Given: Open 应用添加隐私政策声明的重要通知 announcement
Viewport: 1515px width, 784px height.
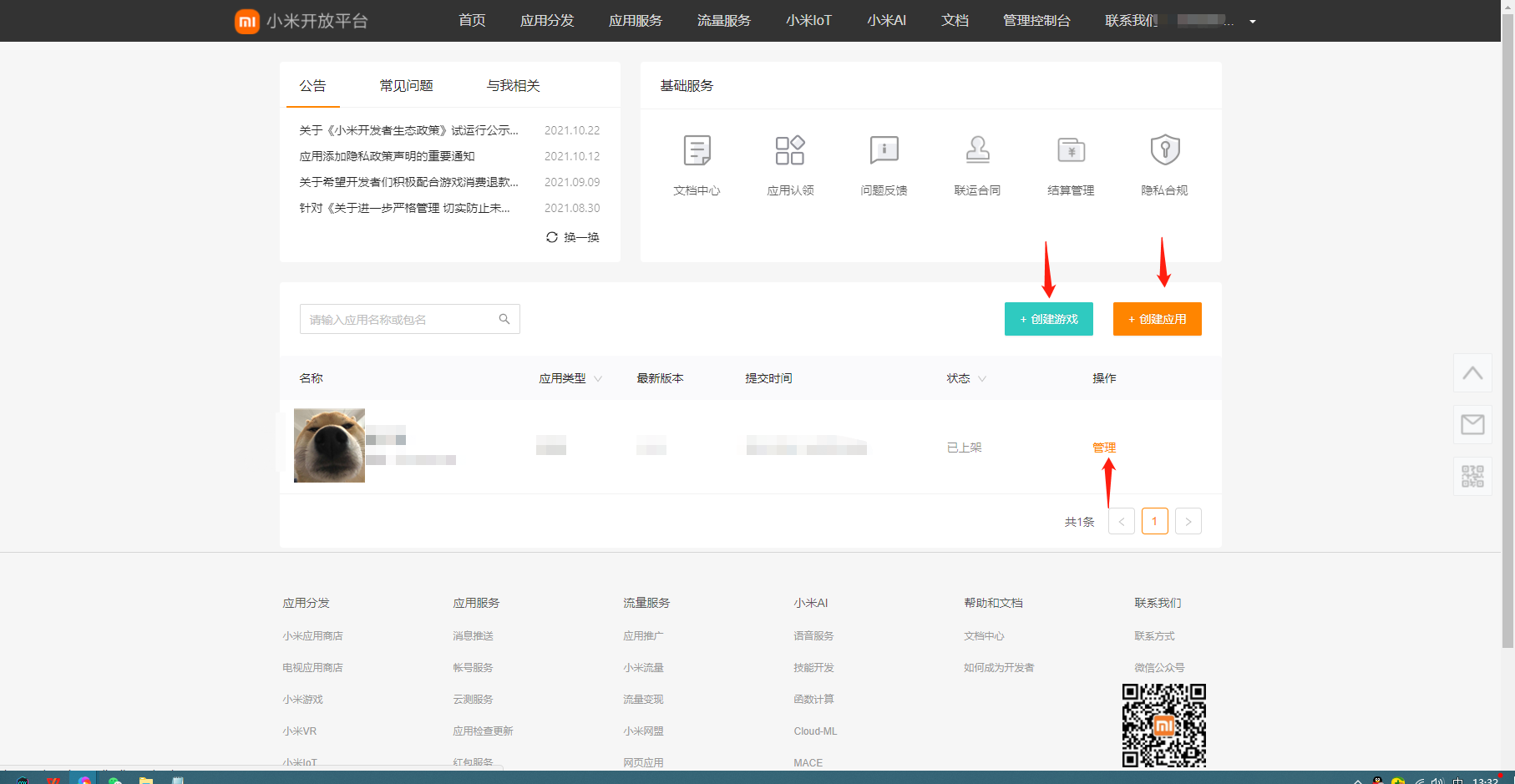Looking at the screenshot, I should pos(387,156).
